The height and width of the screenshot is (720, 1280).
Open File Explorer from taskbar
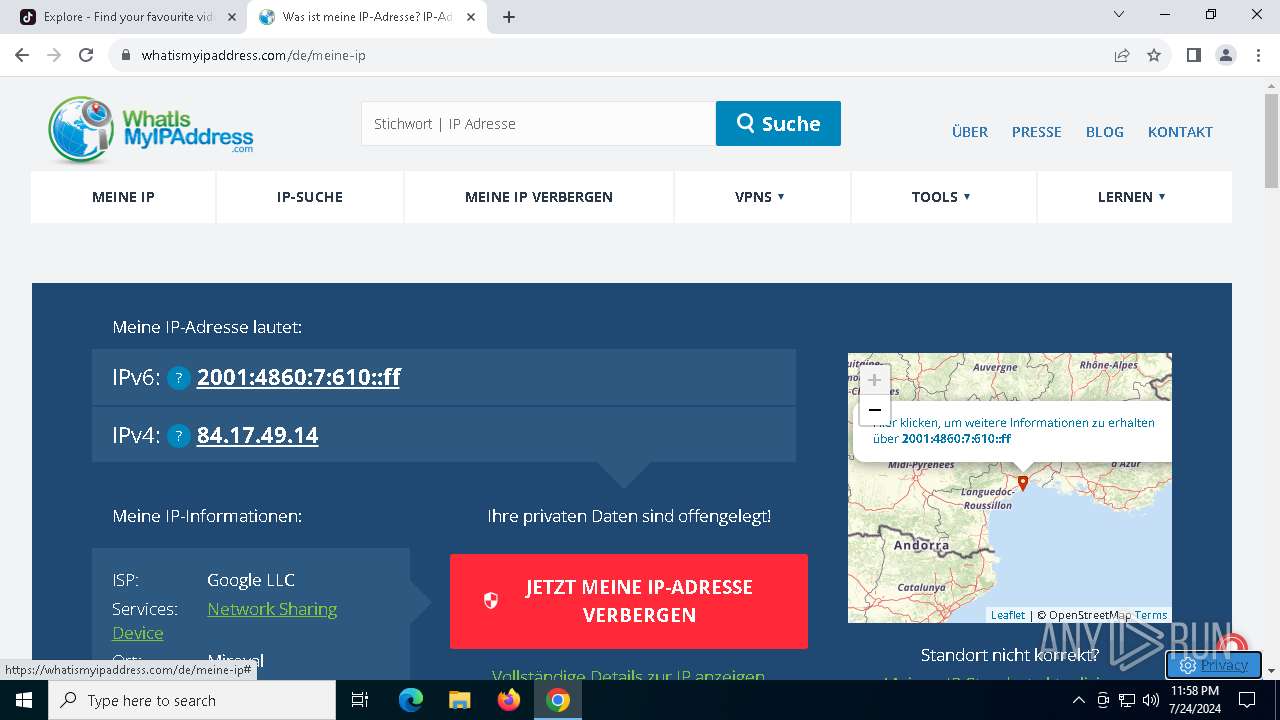click(x=459, y=700)
